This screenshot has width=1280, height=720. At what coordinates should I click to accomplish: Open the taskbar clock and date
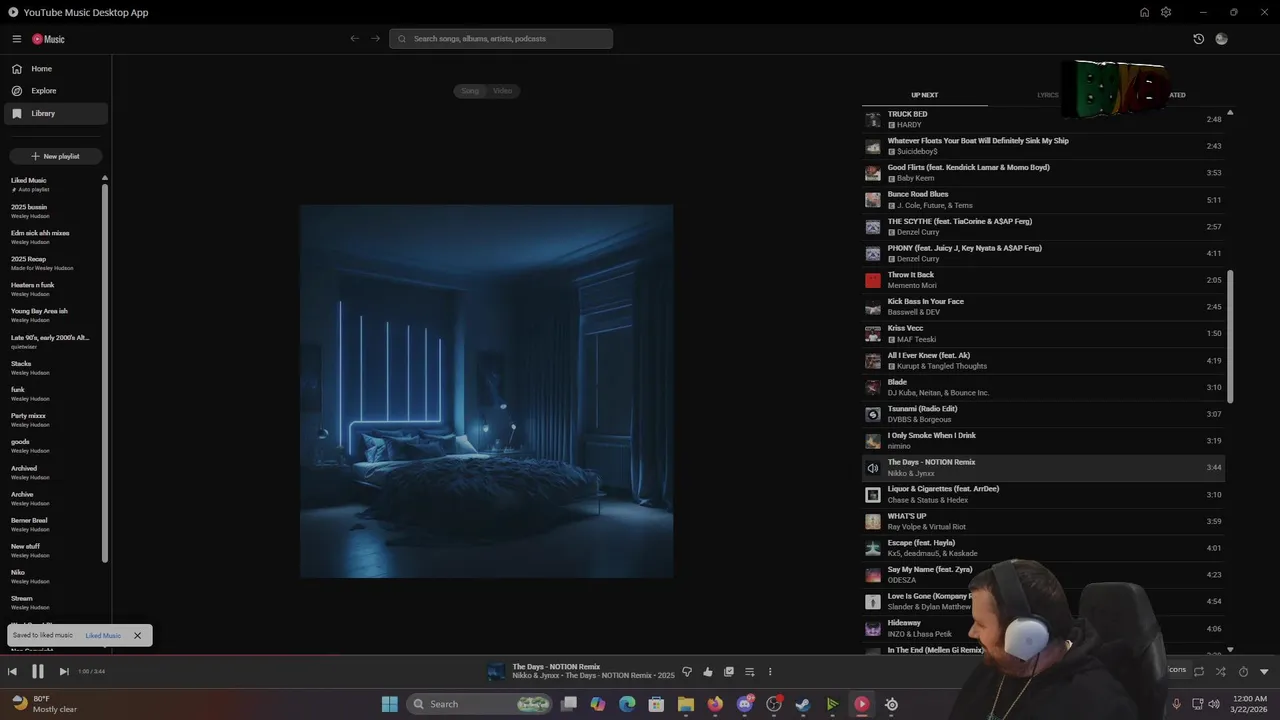coord(1249,704)
